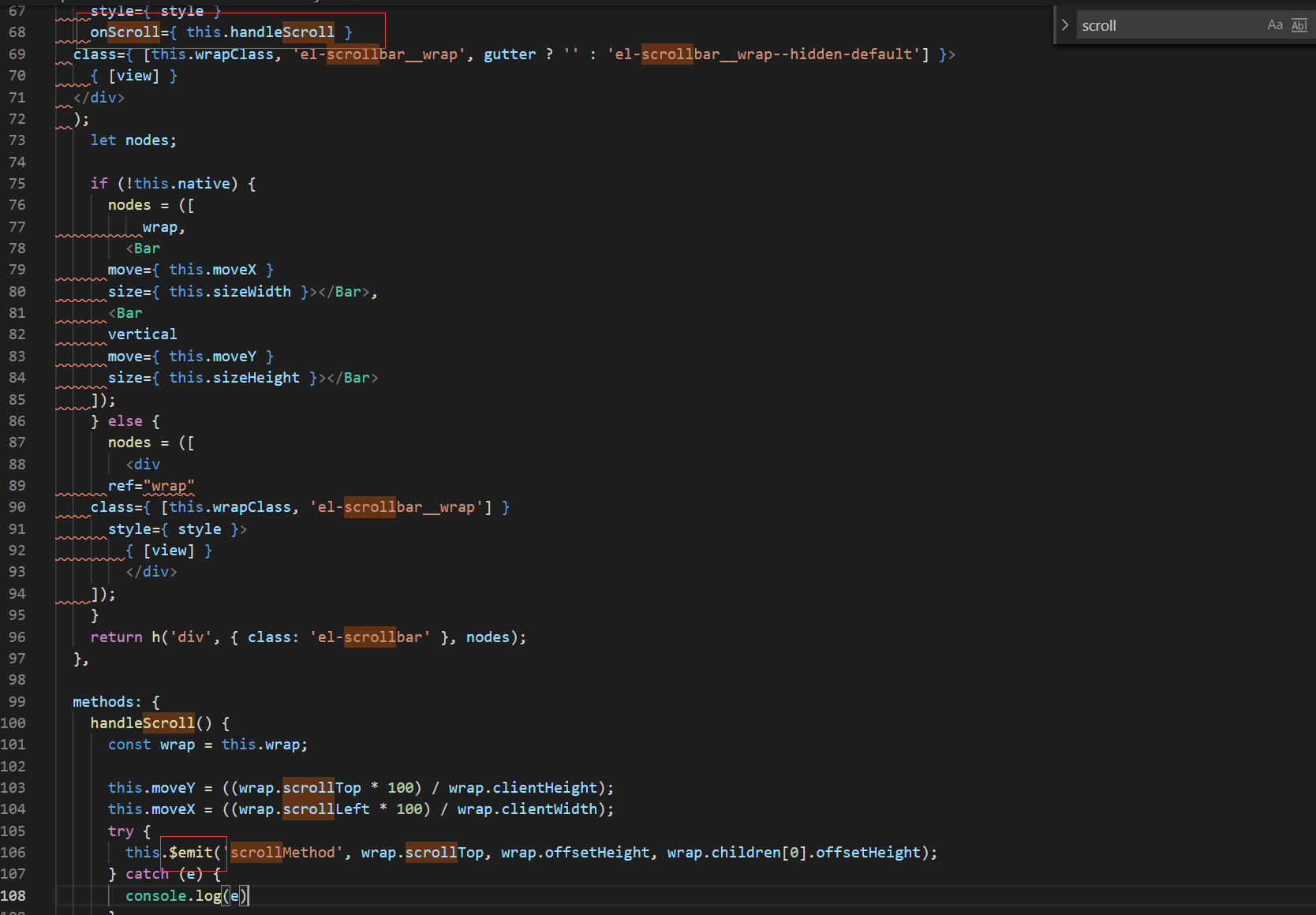This screenshot has width=1316, height=915.
Task: Click inside the scroll search input field
Action: 1168,24
